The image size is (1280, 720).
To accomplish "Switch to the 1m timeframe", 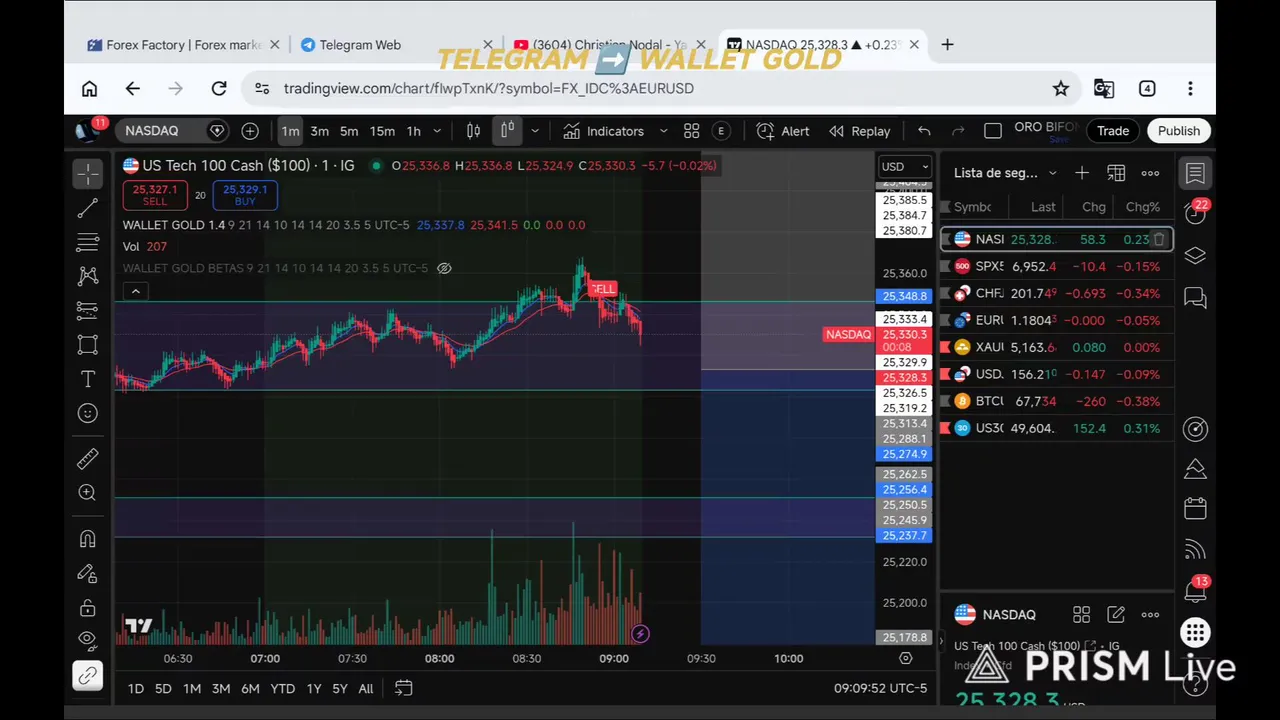I will (290, 131).
